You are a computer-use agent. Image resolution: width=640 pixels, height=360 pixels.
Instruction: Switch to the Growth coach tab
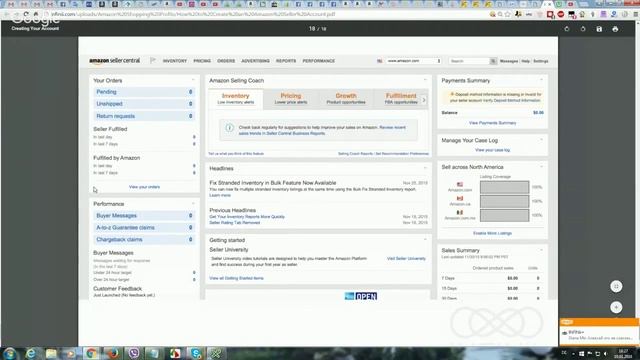click(x=346, y=98)
